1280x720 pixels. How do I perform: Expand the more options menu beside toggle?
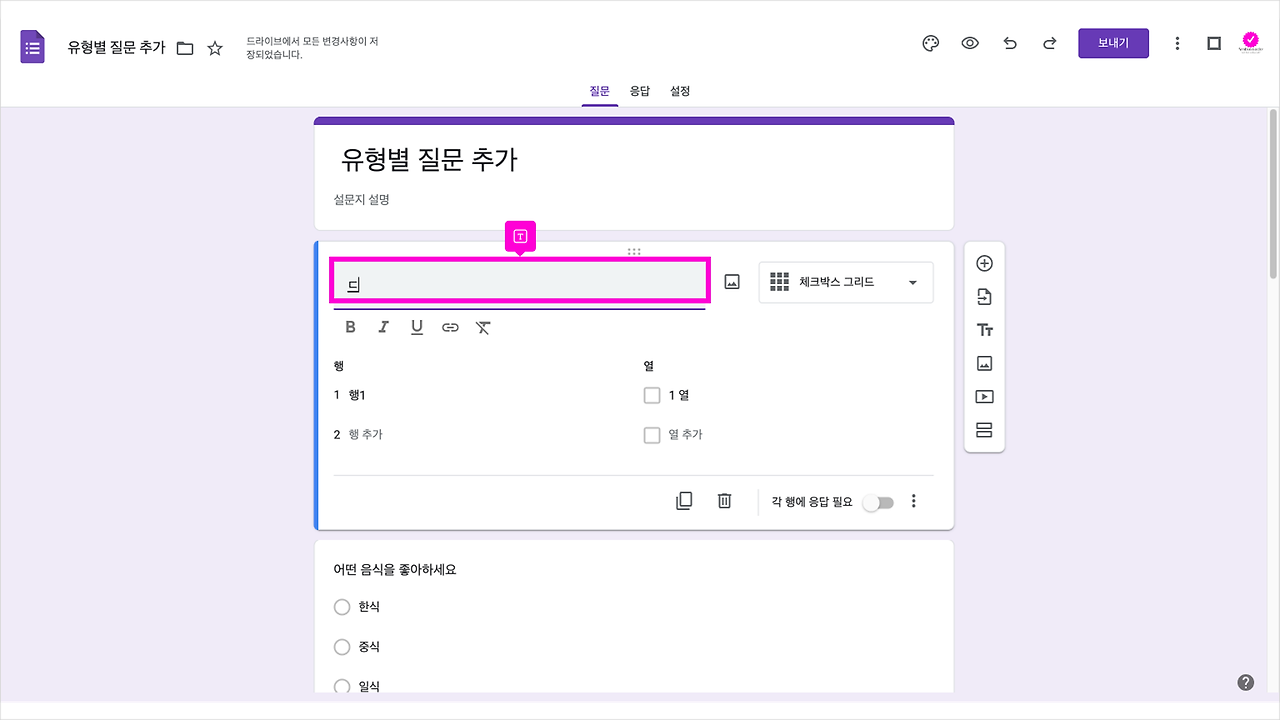click(x=913, y=501)
